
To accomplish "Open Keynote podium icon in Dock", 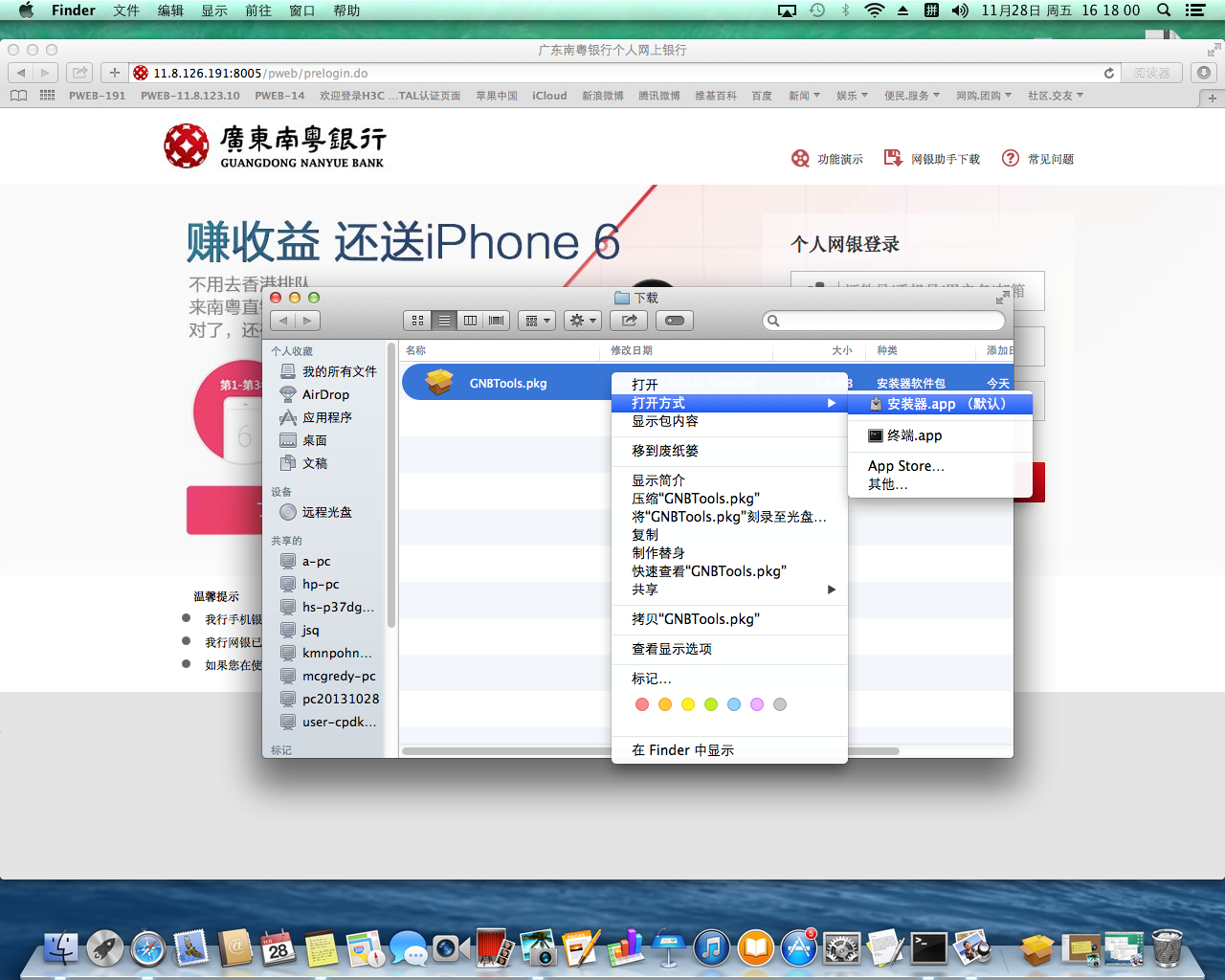I will (668, 948).
